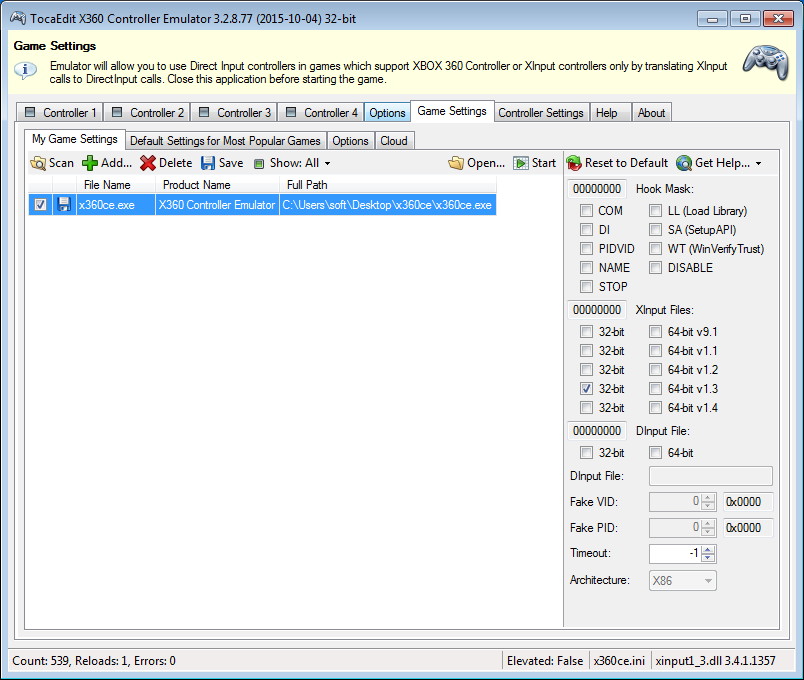Select the x360ce.exe file name cell
Screen dimensions: 804x680
(116, 205)
